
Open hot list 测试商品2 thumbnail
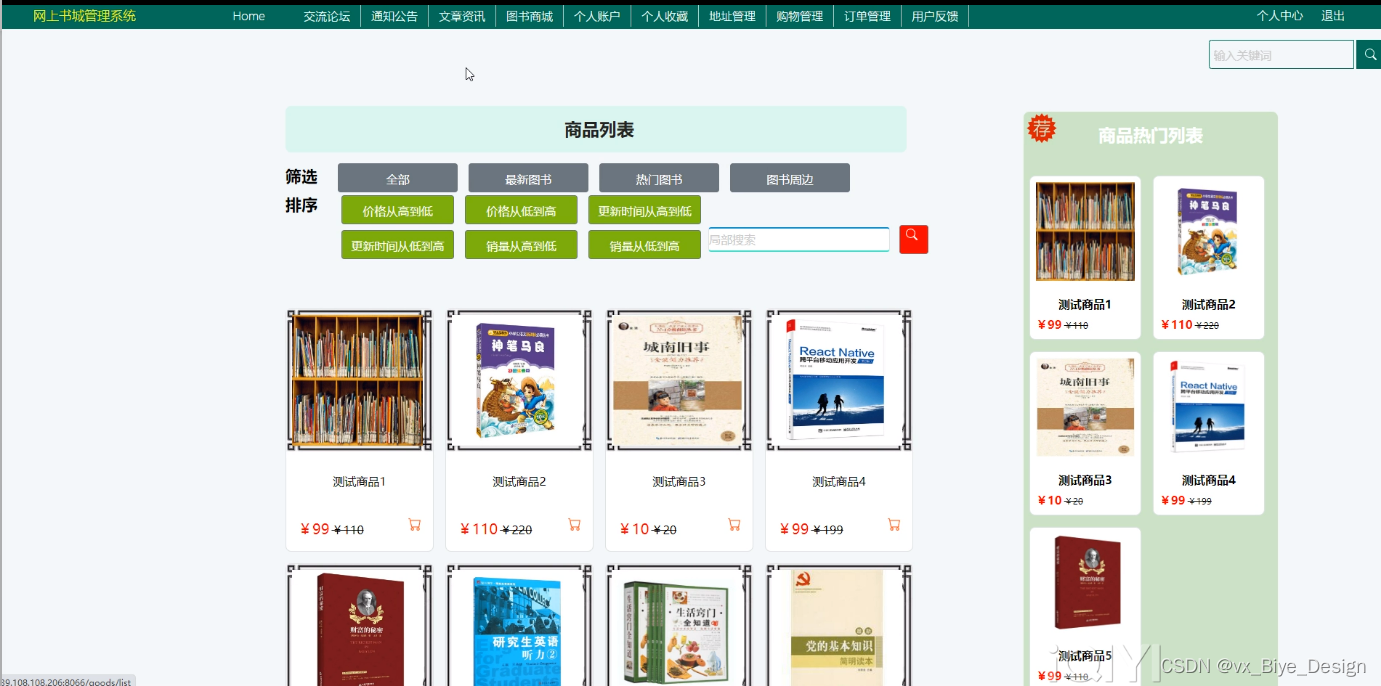point(1208,231)
